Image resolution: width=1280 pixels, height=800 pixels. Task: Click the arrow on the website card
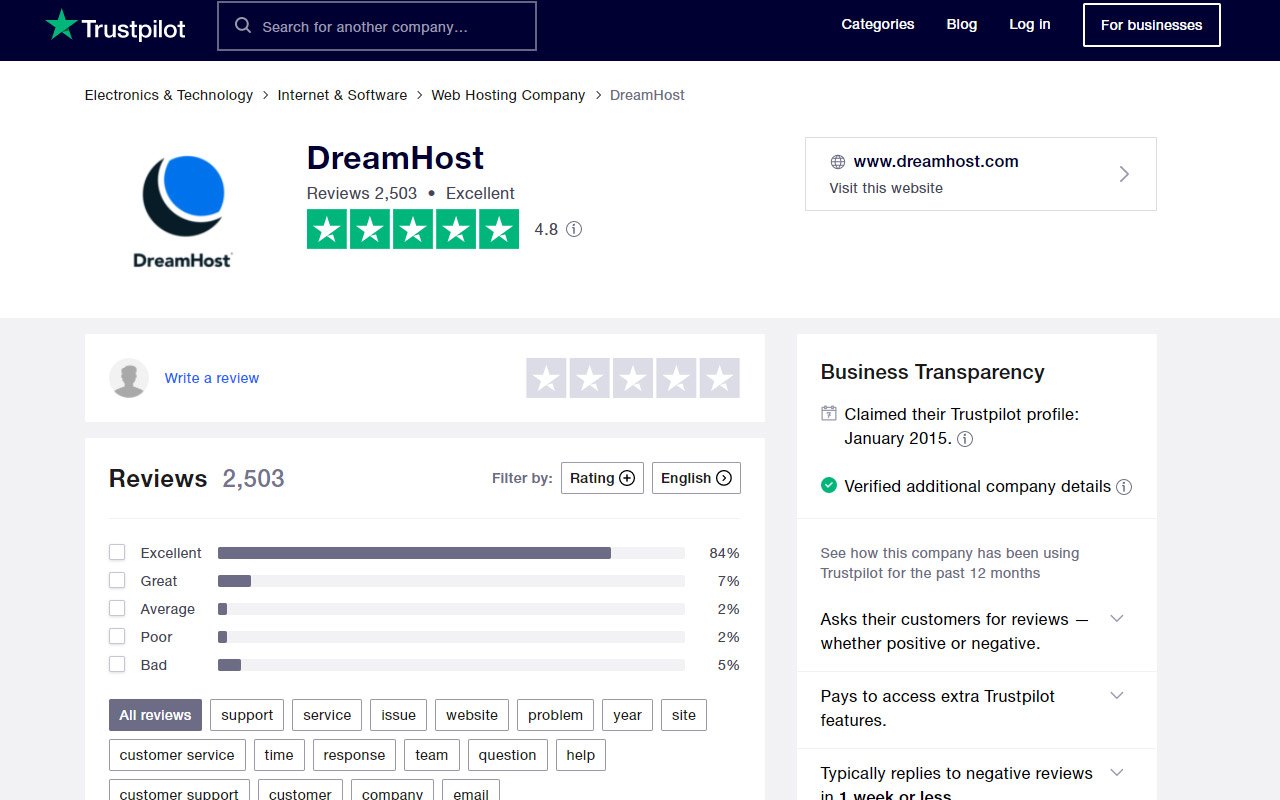(1124, 174)
